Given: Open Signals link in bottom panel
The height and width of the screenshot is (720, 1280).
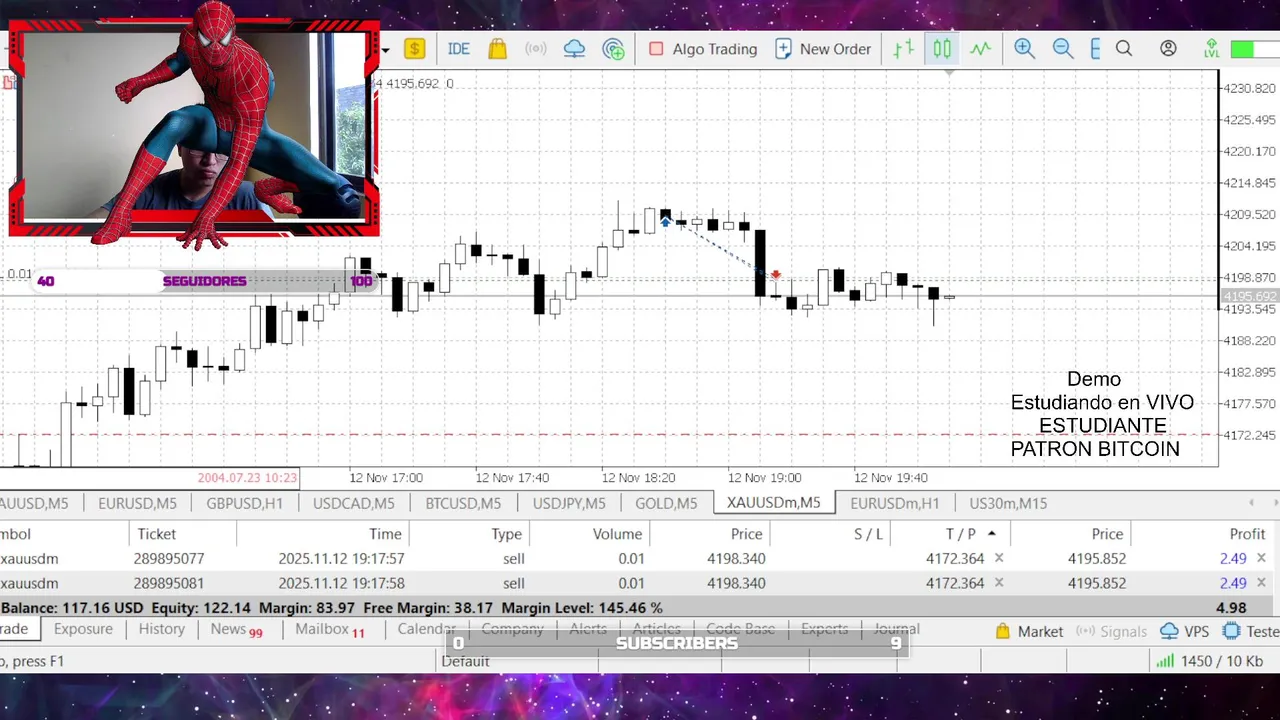Looking at the screenshot, I should pyautogui.click(x=1111, y=631).
